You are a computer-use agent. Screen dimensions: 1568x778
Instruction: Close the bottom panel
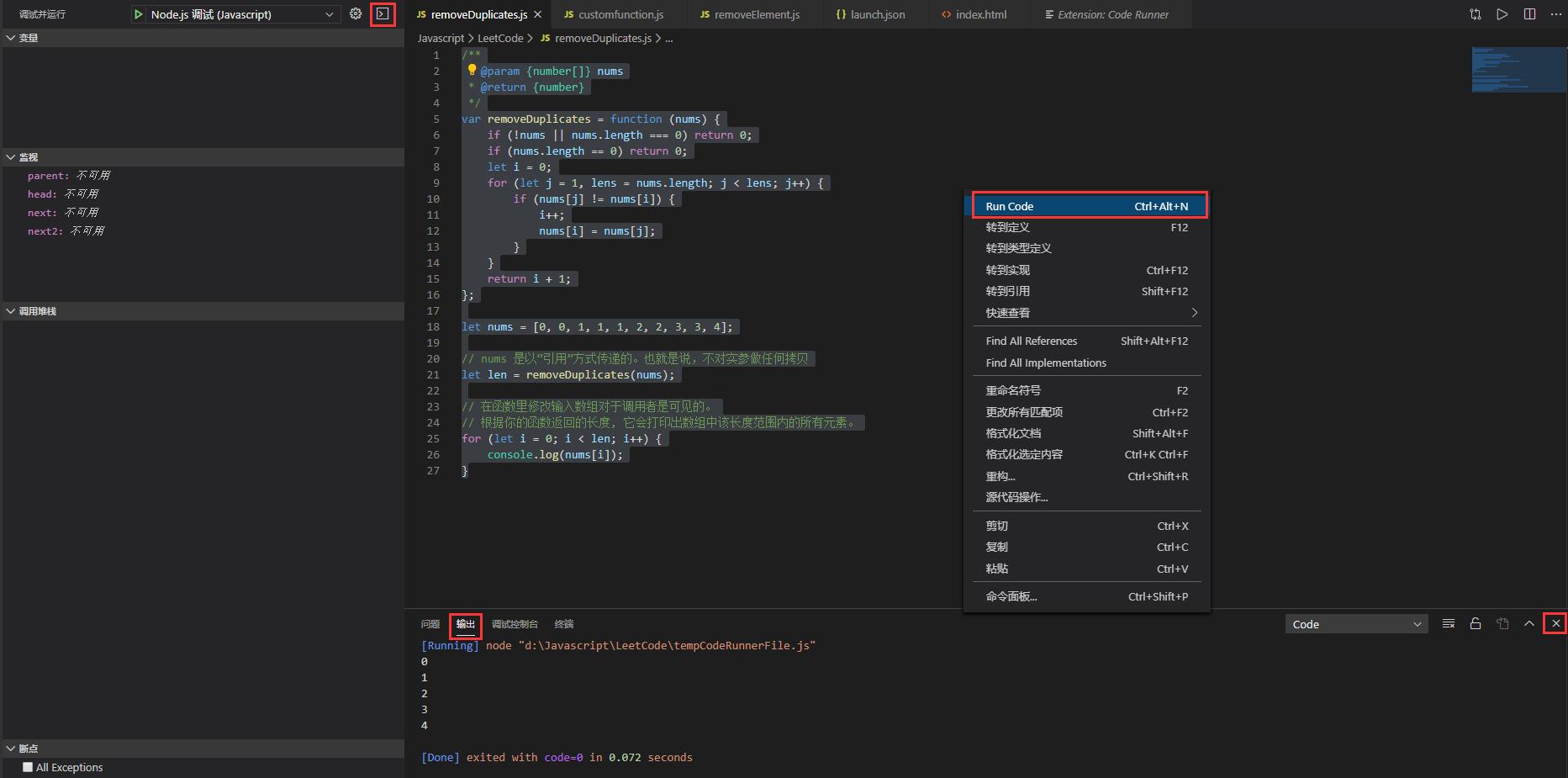click(x=1556, y=624)
